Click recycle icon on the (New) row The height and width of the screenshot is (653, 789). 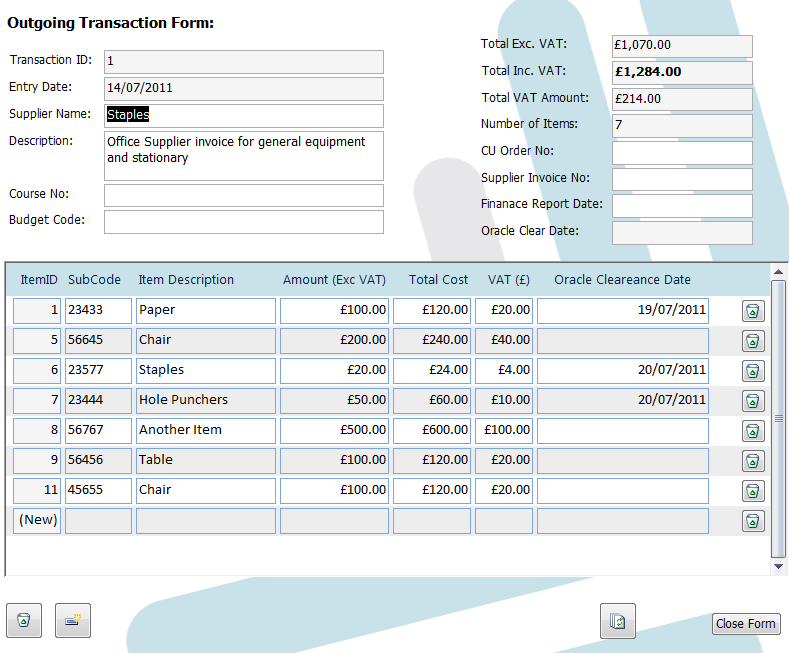753,521
